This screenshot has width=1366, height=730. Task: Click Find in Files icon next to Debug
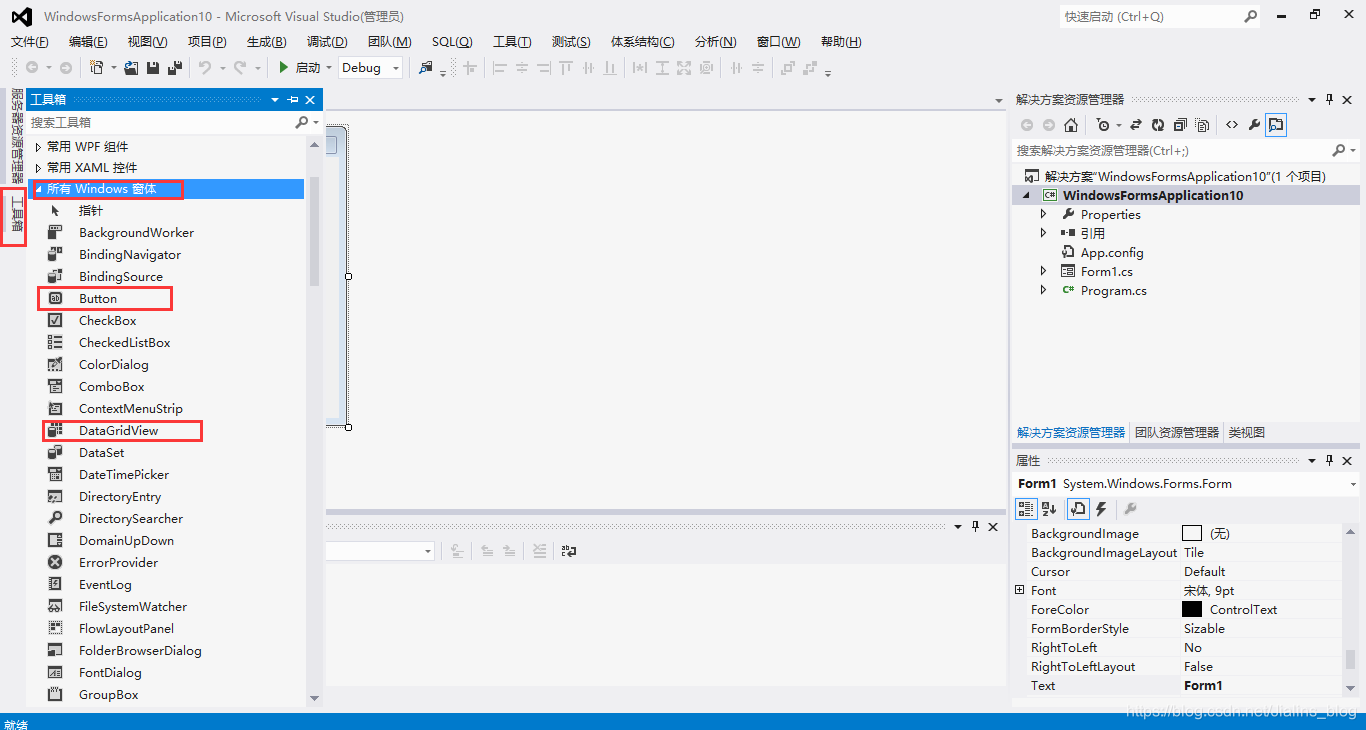pos(426,68)
